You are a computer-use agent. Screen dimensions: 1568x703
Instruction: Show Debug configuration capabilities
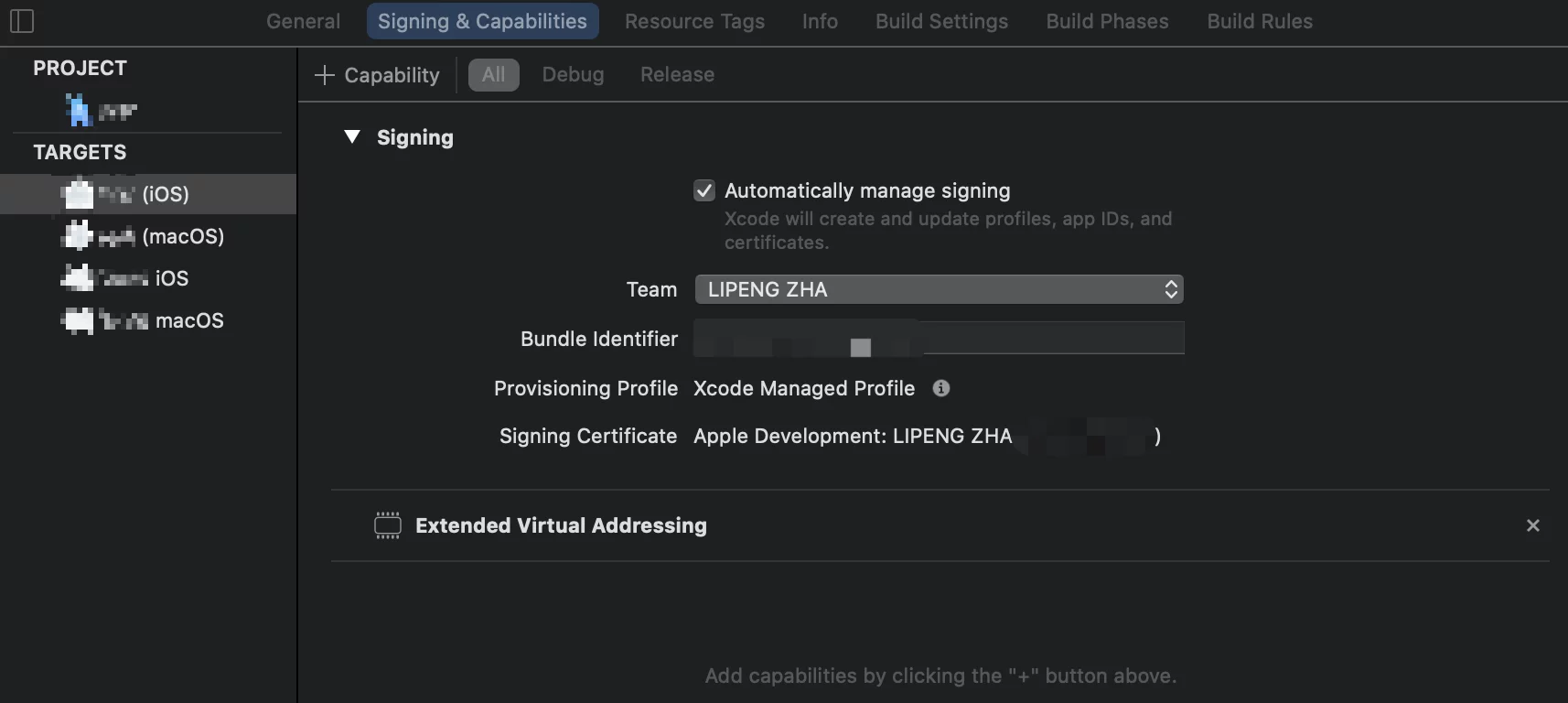tap(573, 75)
